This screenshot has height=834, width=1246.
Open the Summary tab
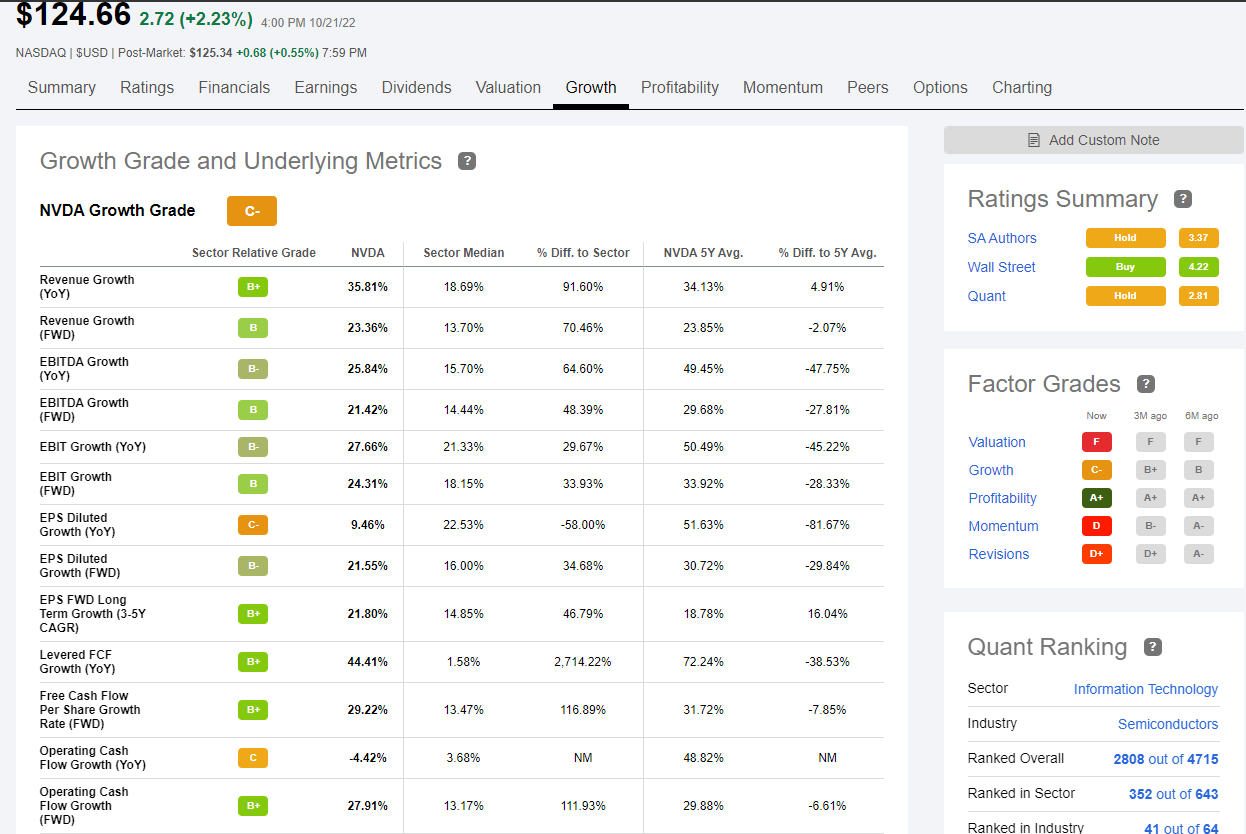[x=62, y=88]
